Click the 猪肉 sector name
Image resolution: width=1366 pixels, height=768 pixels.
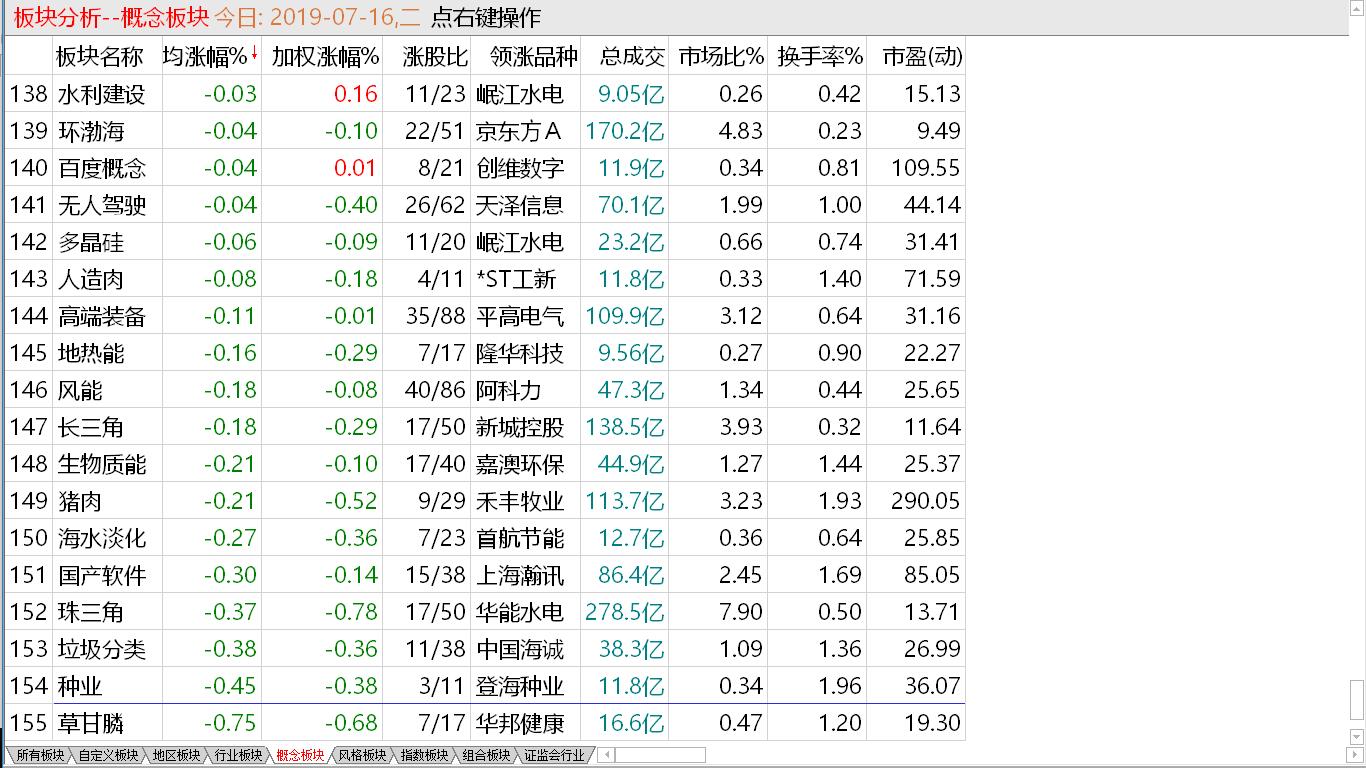point(80,501)
